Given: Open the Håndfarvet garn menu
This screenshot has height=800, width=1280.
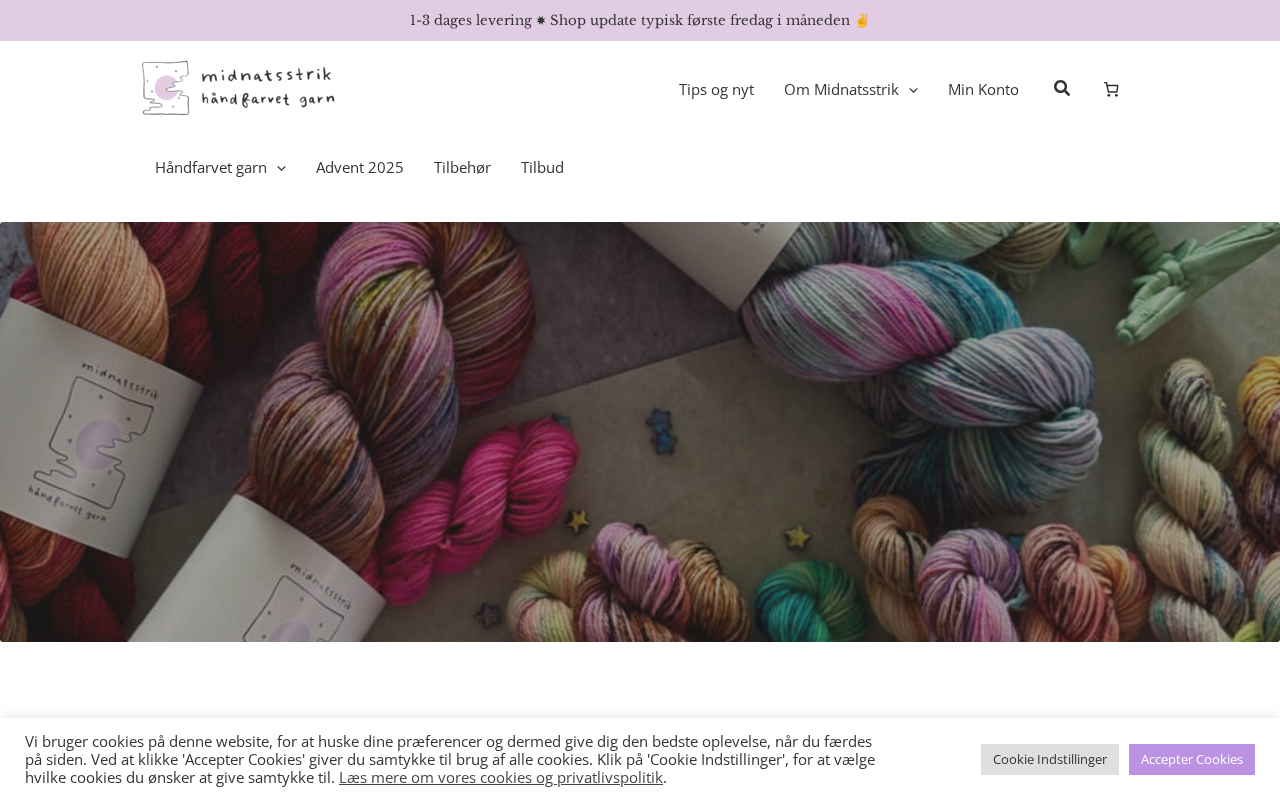Looking at the screenshot, I should 211,167.
